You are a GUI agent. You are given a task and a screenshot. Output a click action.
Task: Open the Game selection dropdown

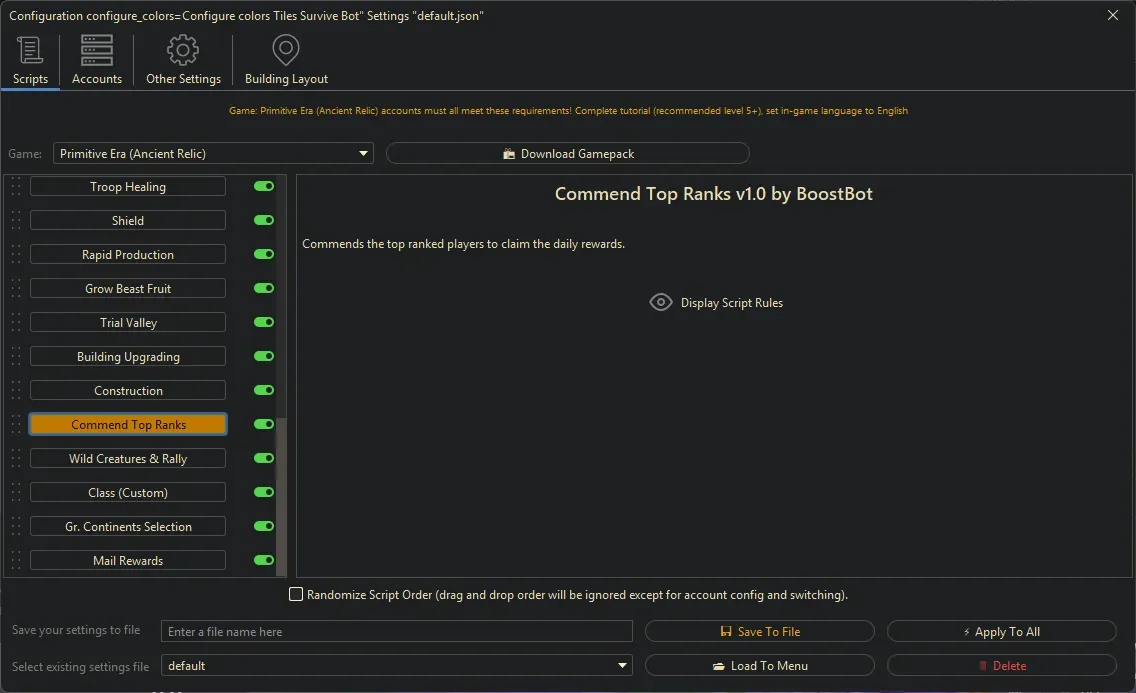(x=362, y=153)
